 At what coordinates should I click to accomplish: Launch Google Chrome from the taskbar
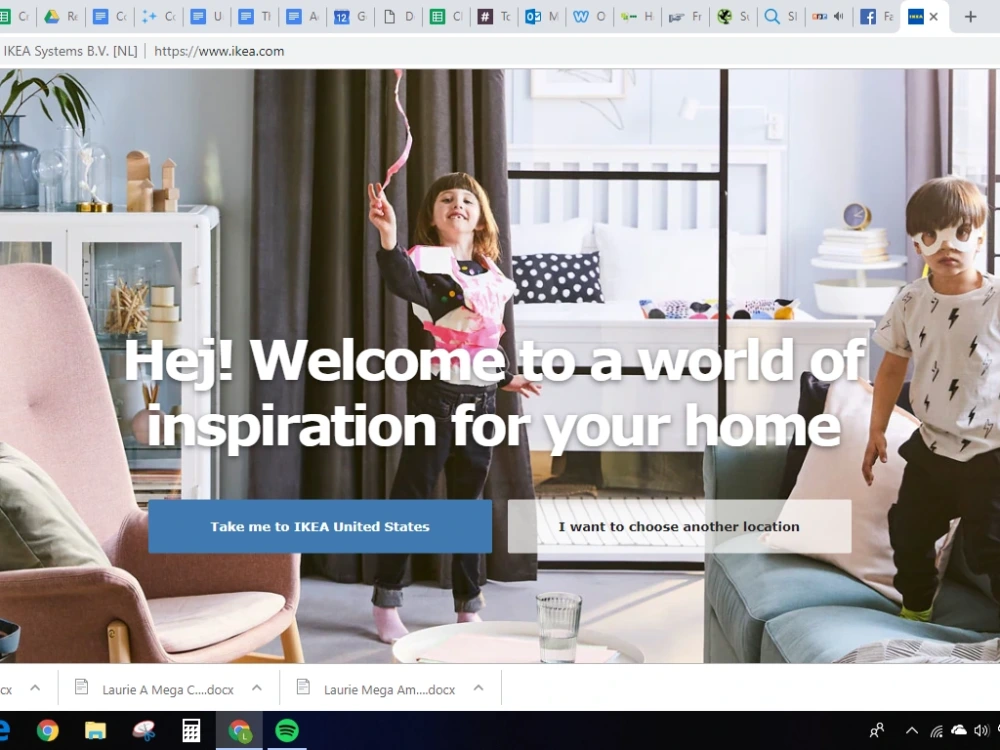47,730
